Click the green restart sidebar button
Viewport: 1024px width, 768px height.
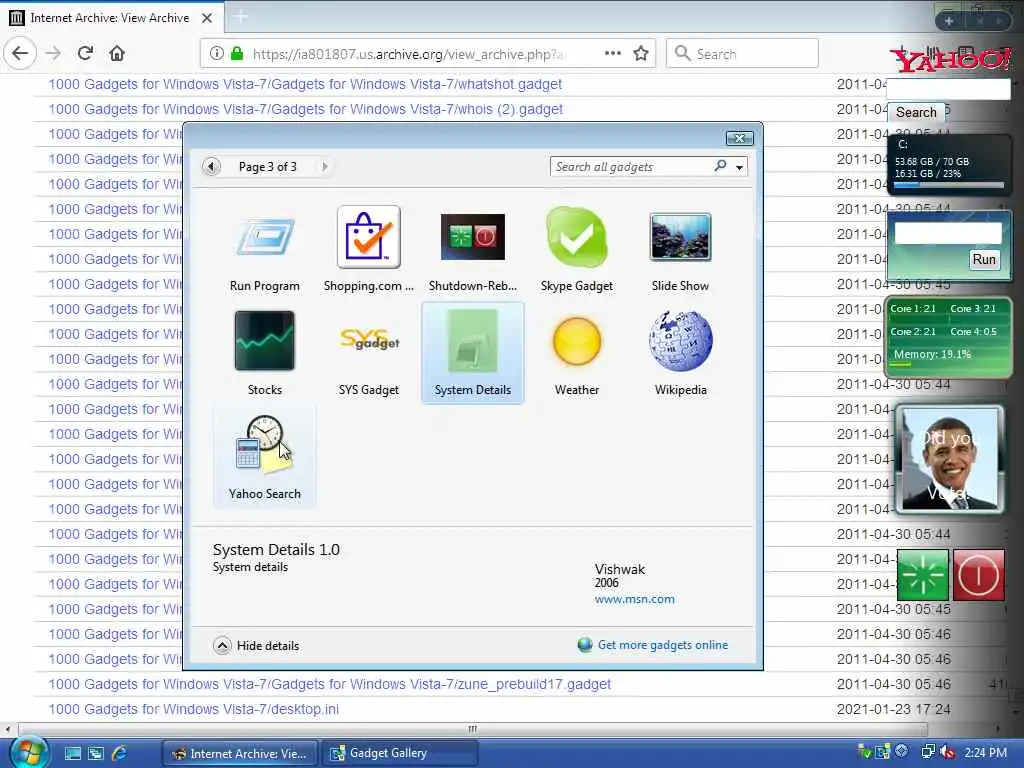pos(922,575)
